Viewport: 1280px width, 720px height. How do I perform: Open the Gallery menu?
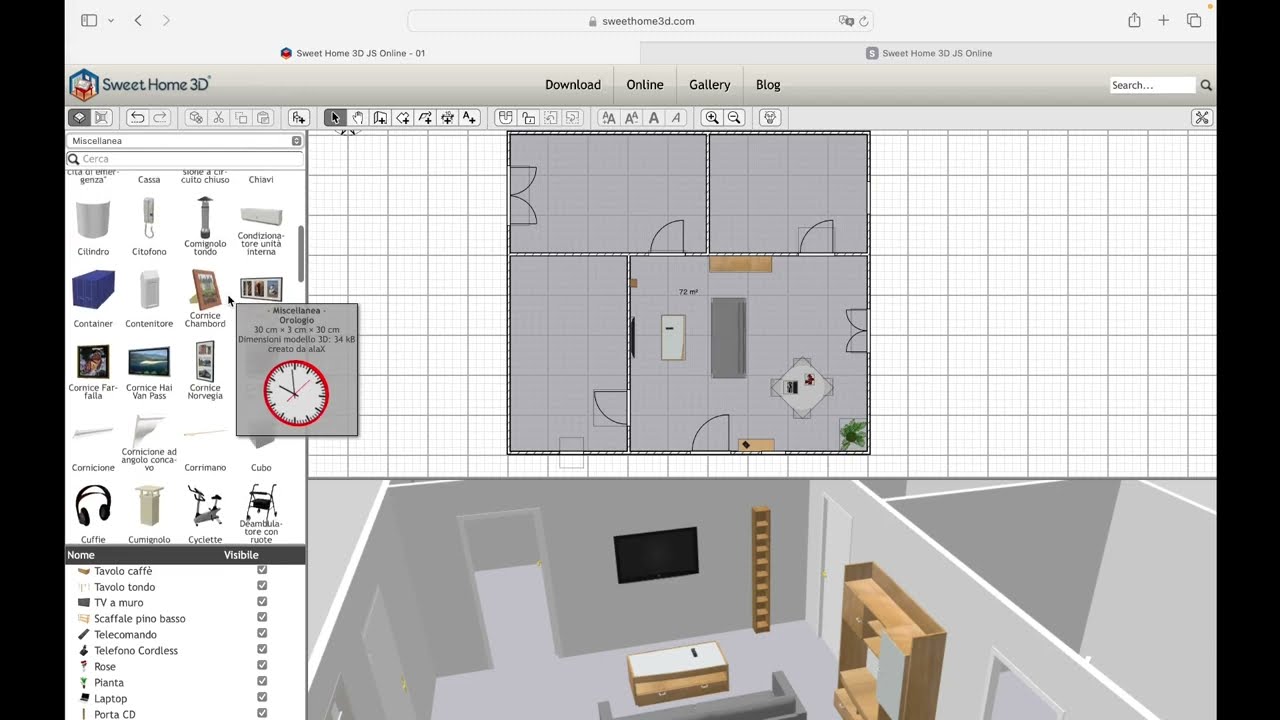pos(710,85)
